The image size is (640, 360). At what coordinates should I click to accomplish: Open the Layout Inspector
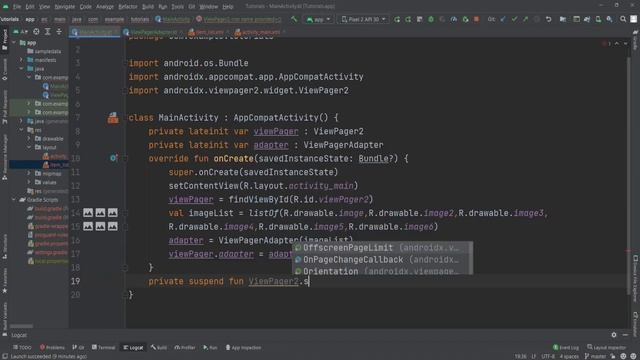coord(607,347)
